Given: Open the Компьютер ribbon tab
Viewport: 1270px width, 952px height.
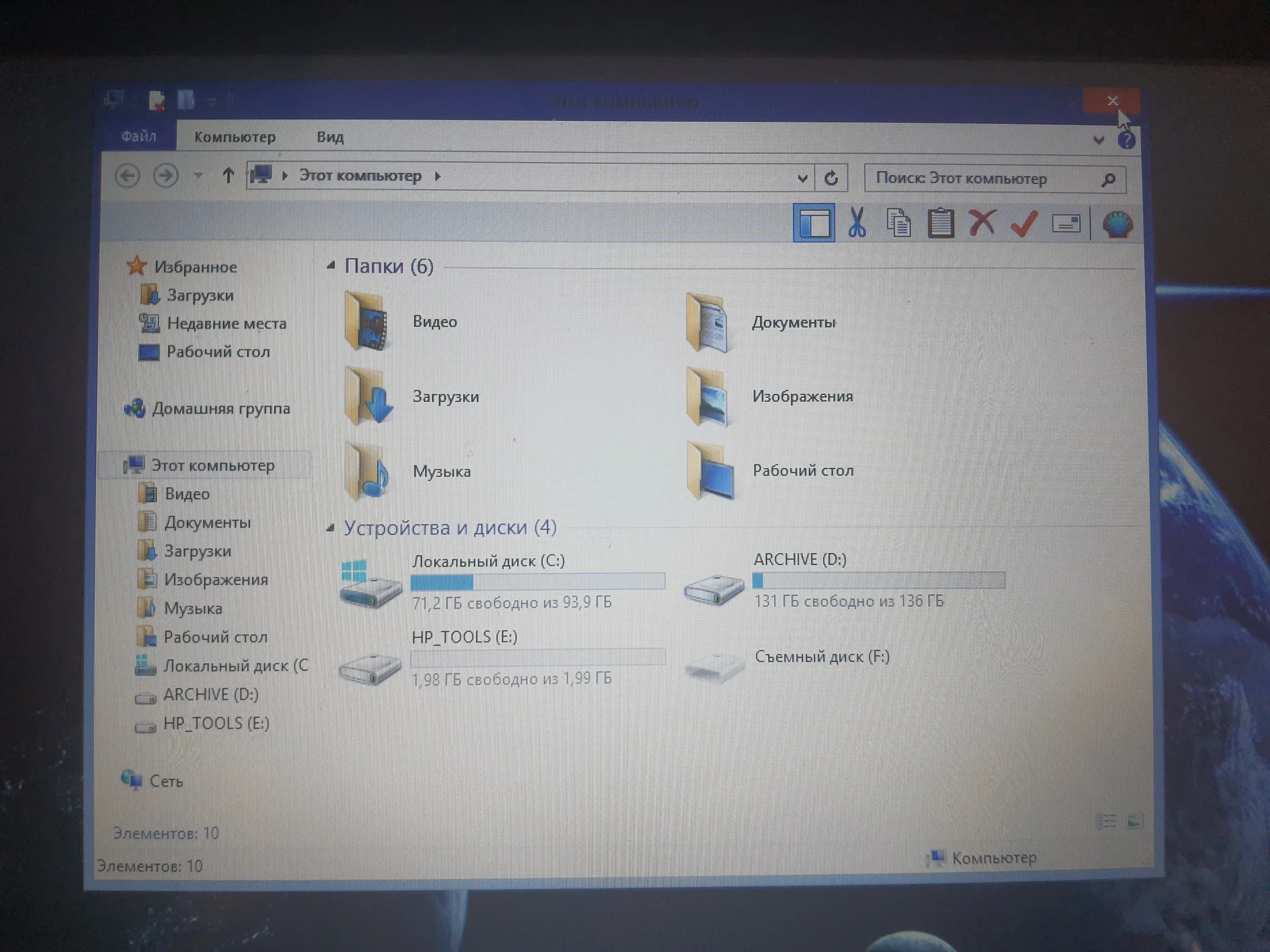Looking at the screenshot, I should coord(235,137).
